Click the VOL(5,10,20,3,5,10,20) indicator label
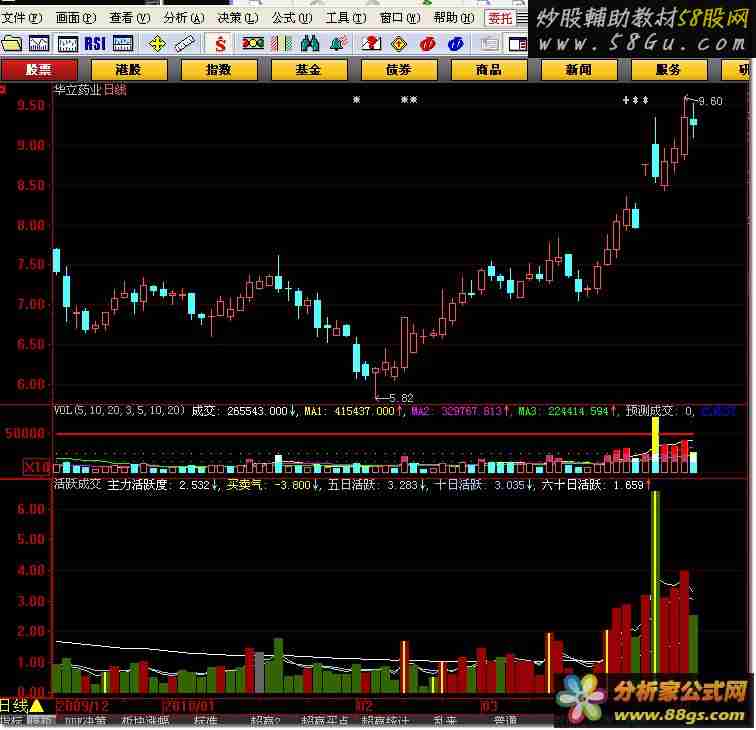The image size is (756, 730). 119,410
